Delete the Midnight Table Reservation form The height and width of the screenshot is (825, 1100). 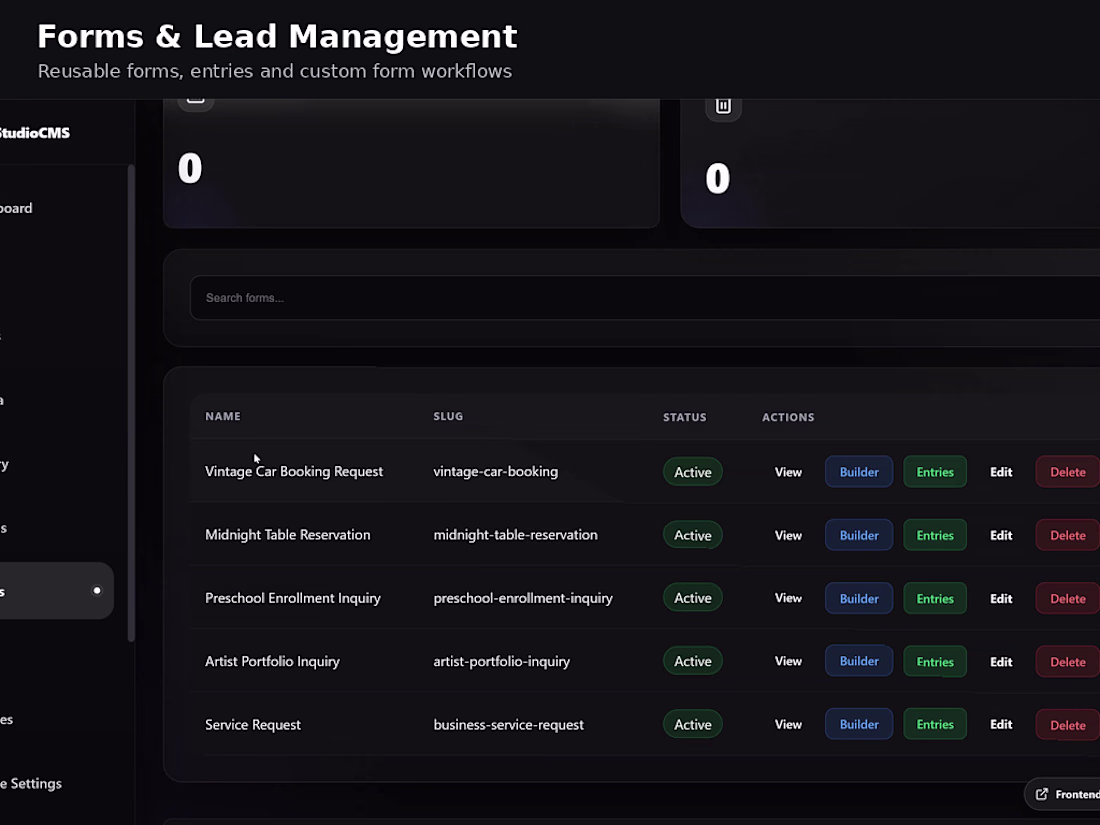(x=1068, y=535)
